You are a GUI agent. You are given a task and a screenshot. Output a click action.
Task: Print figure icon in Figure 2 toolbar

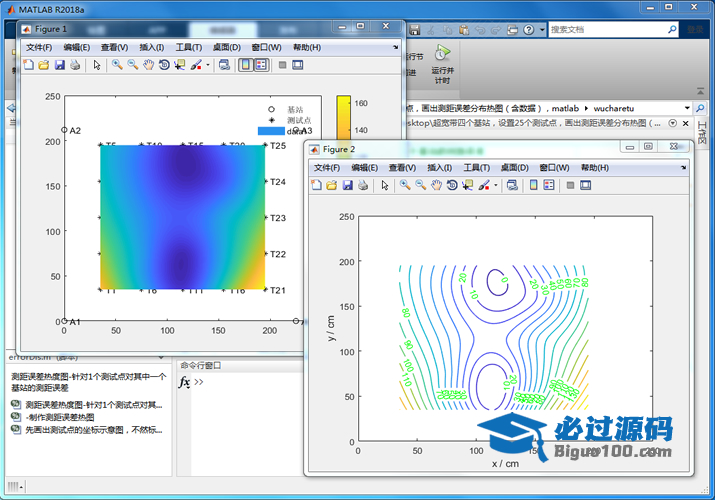(363, 185)
